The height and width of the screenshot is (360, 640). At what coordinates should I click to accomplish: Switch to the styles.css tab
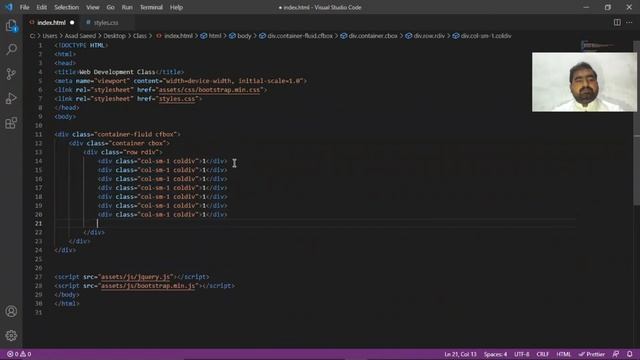[106, 22]
